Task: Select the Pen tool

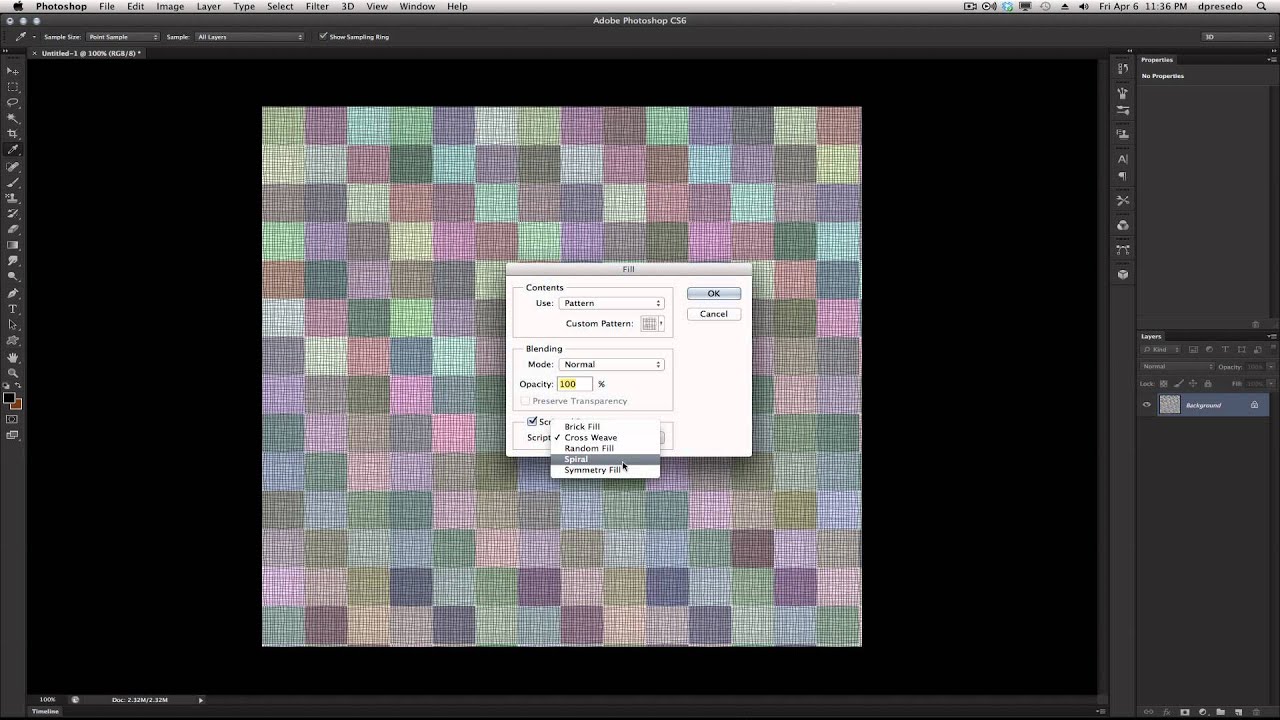Action: (13, 293)
